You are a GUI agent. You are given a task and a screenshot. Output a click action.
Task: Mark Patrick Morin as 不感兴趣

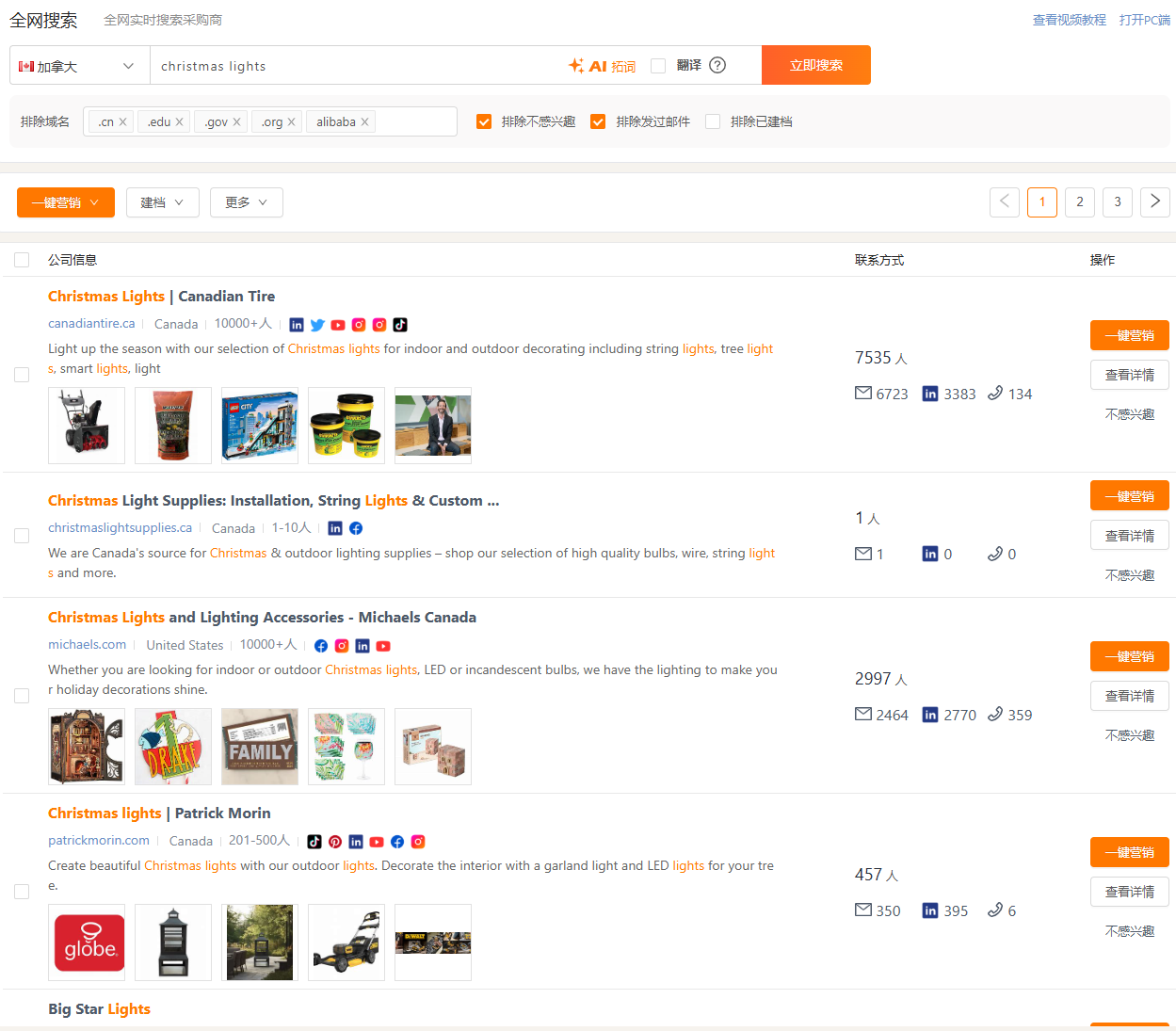pos(1130,931)
